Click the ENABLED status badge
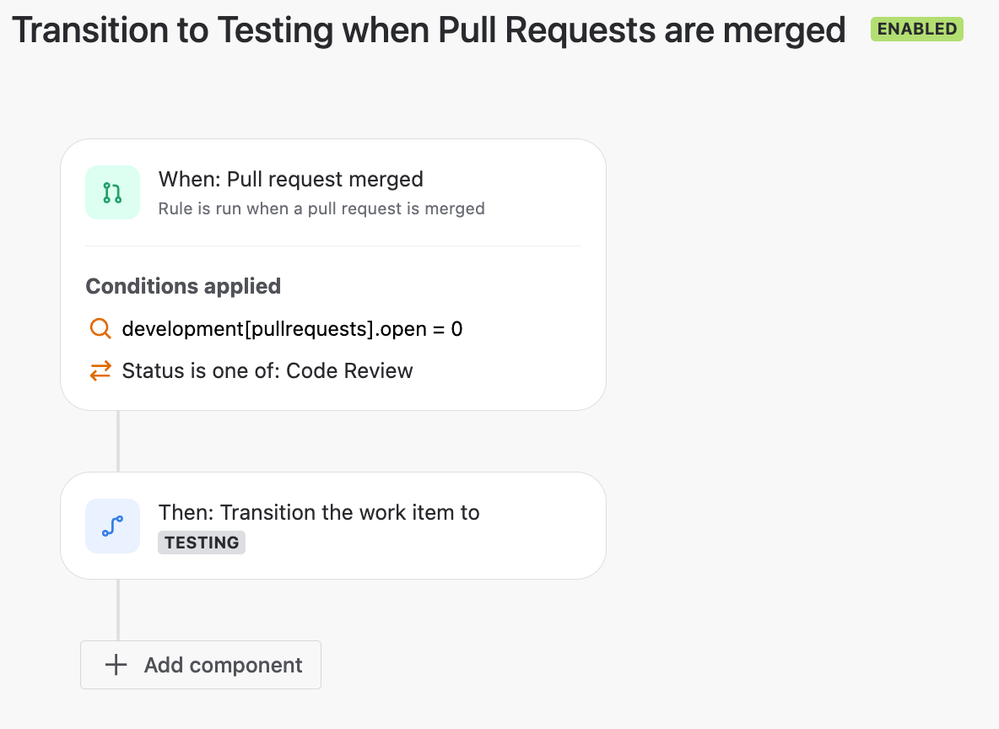Image resolution: width=999 pixels, height=729 pixels. click(x=917, y=29)
